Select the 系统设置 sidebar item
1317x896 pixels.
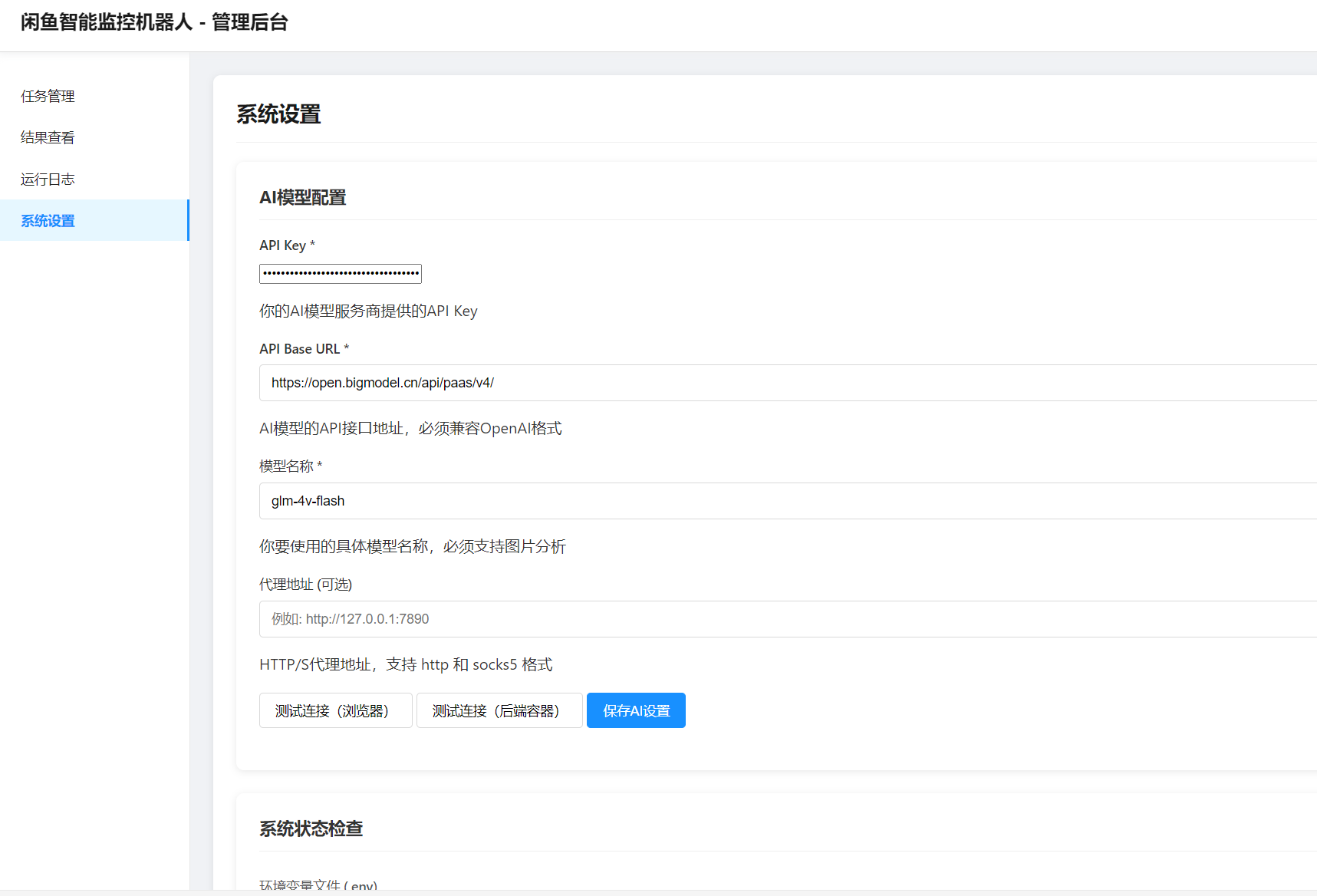coord(48,220)
